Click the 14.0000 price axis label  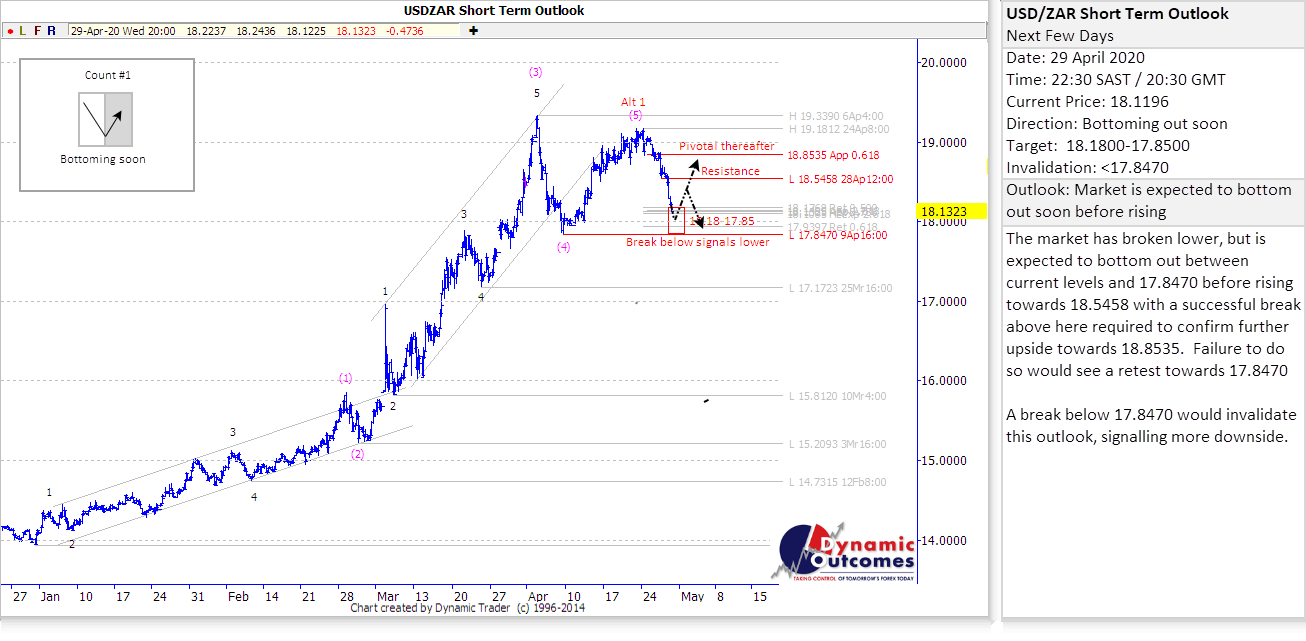pyautogui.click(x=944, y=541)
